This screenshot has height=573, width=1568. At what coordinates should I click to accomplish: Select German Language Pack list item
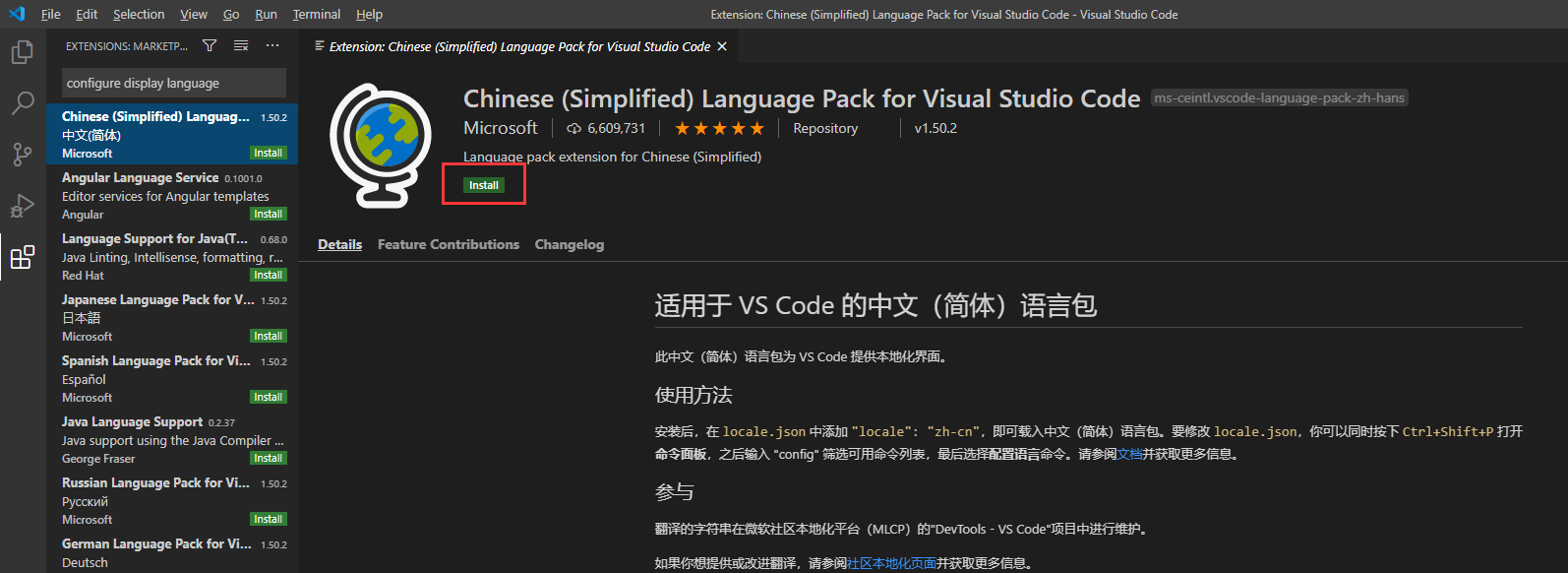coord(172,552)
